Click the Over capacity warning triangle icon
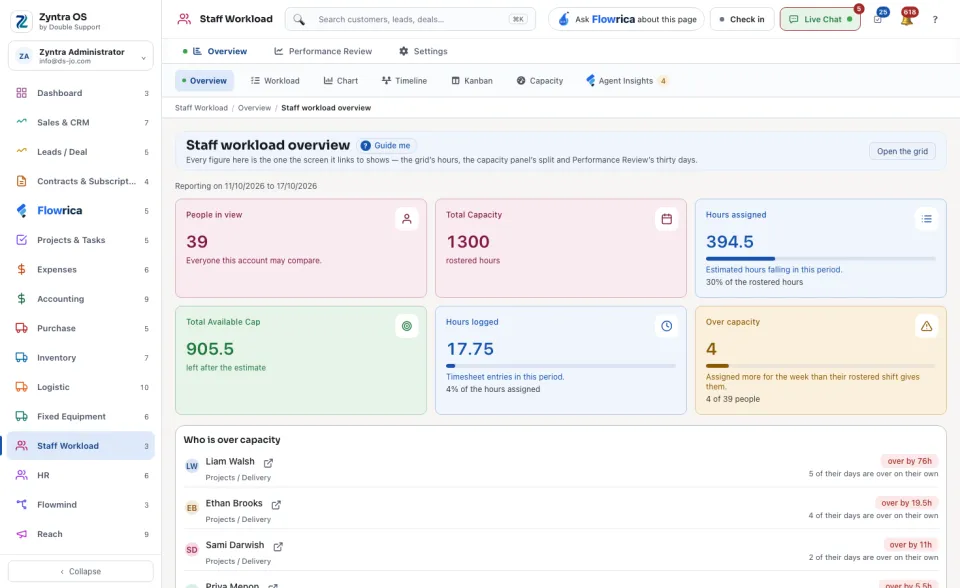This screenshot has width=960, height=588. pos(926,326)
